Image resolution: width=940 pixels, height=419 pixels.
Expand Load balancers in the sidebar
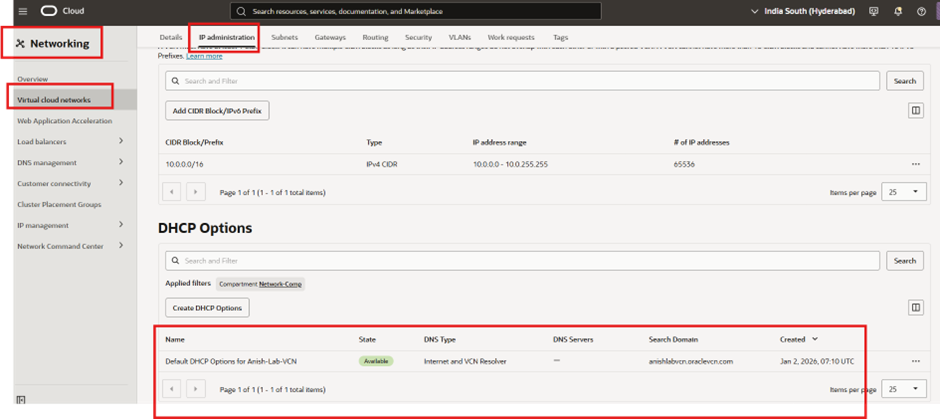tap(121, 141)
